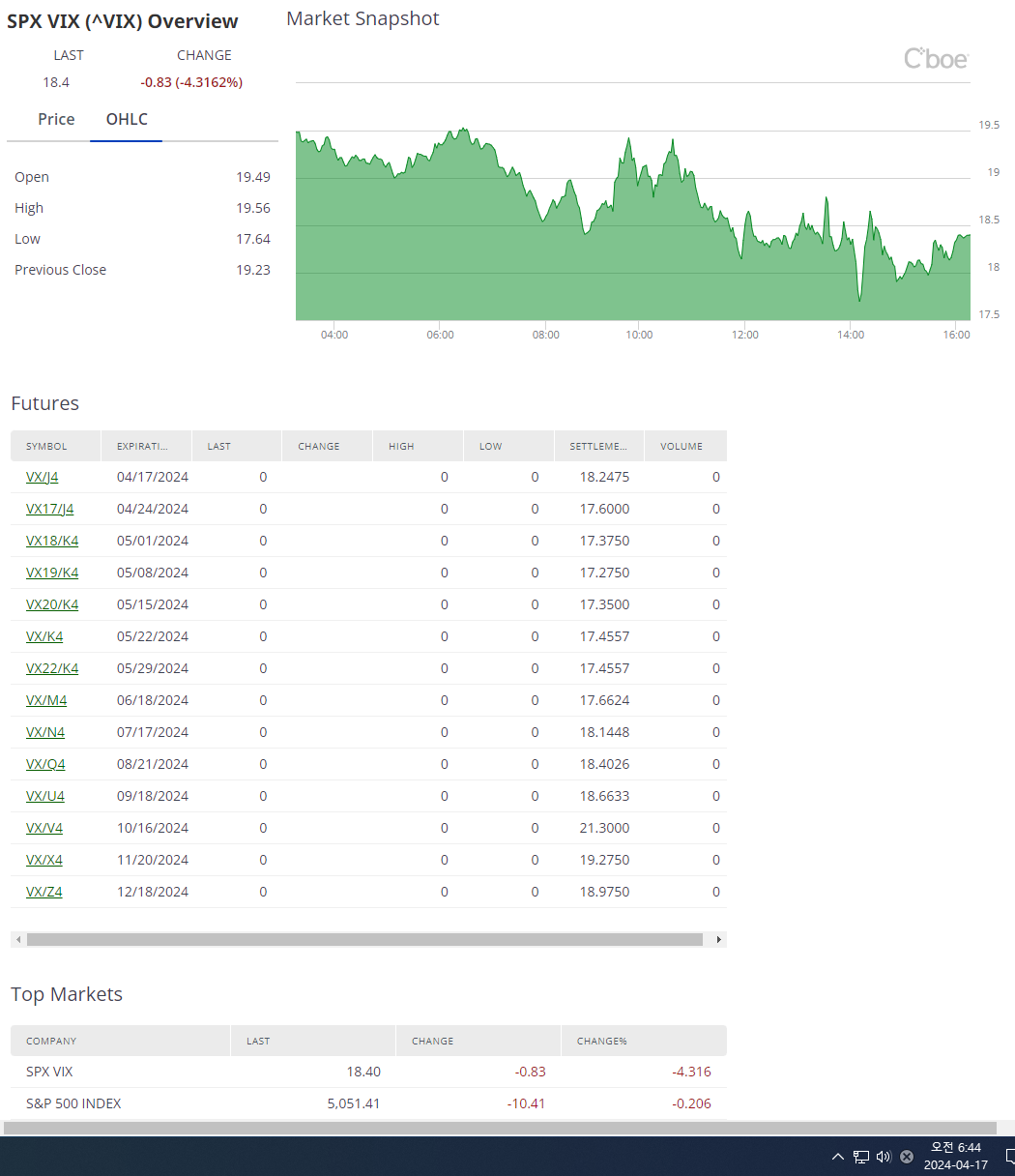Sort futures by EXPIRATI... column header
Image resolution: width=1015 pixels, height=1176 pixels.
pos(146,446)
